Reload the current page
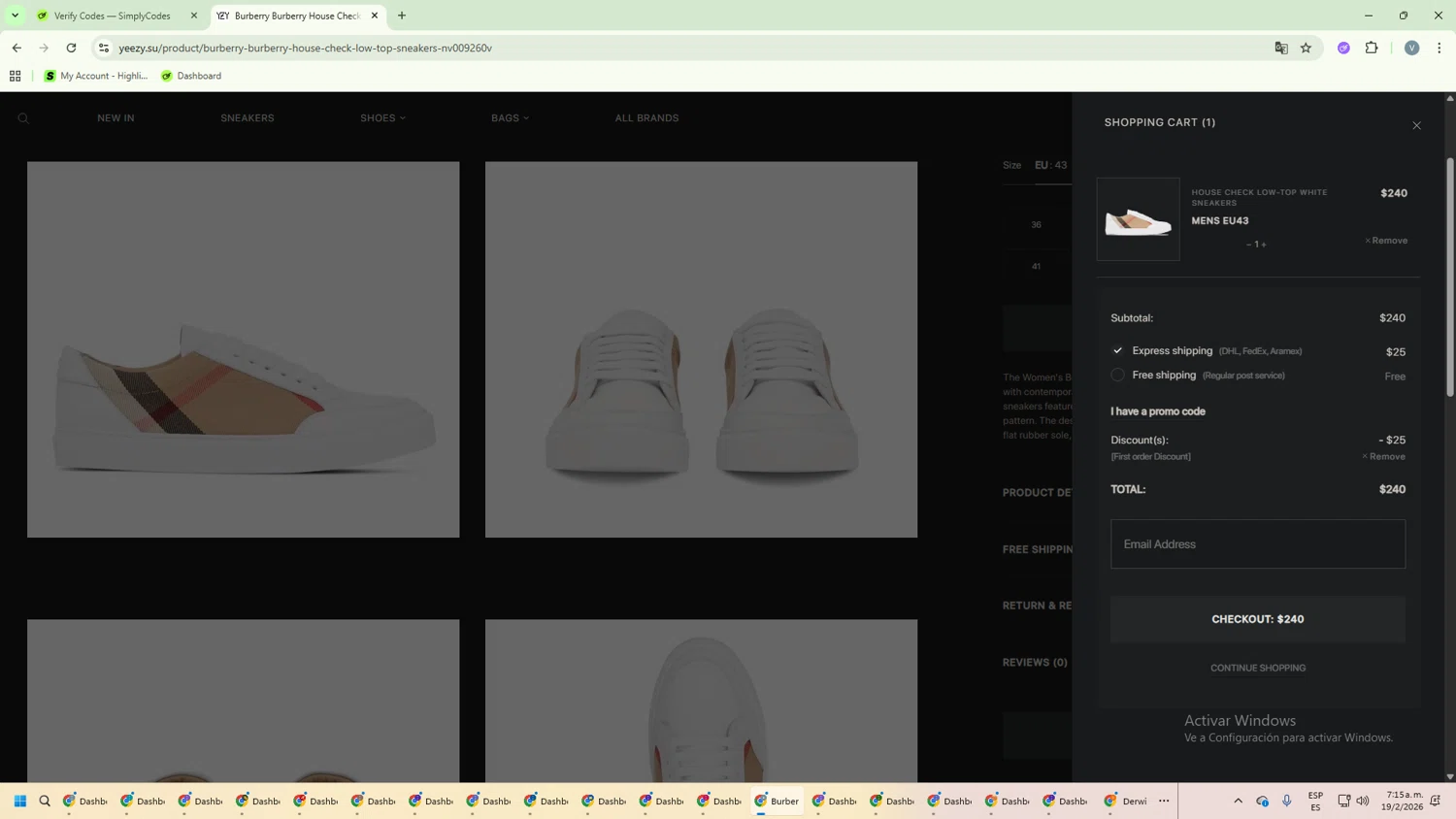The width and height of the screenshot is (1456, 819). pos(71,48)
